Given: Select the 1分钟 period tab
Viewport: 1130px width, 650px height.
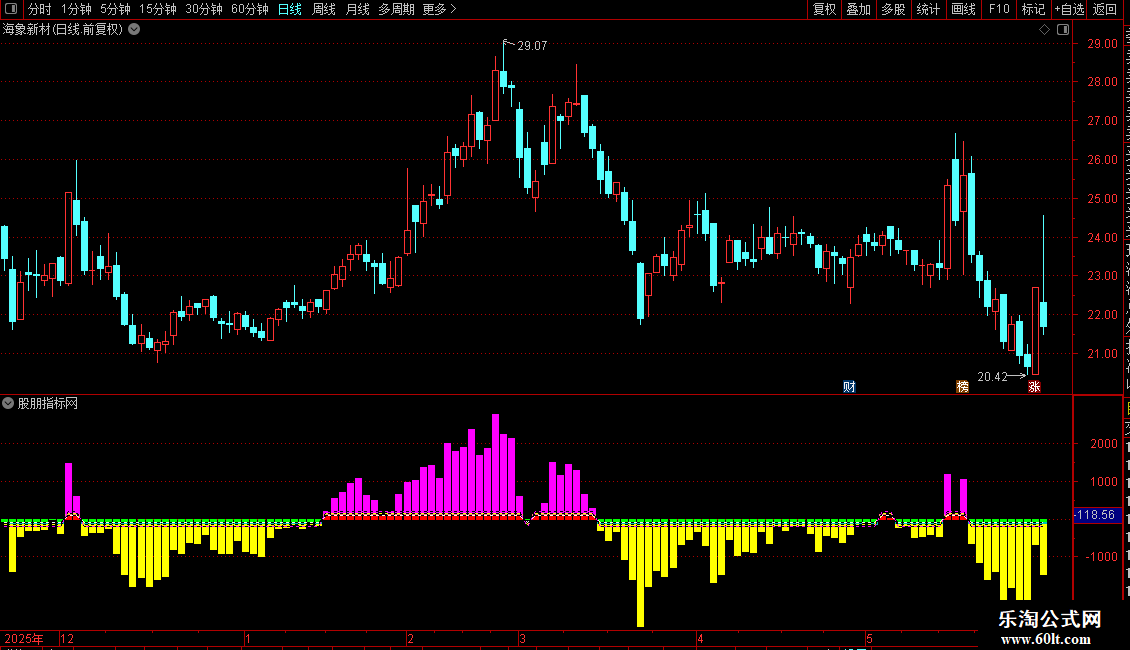Looking at the screenshot, I should [x=76, y=9].
